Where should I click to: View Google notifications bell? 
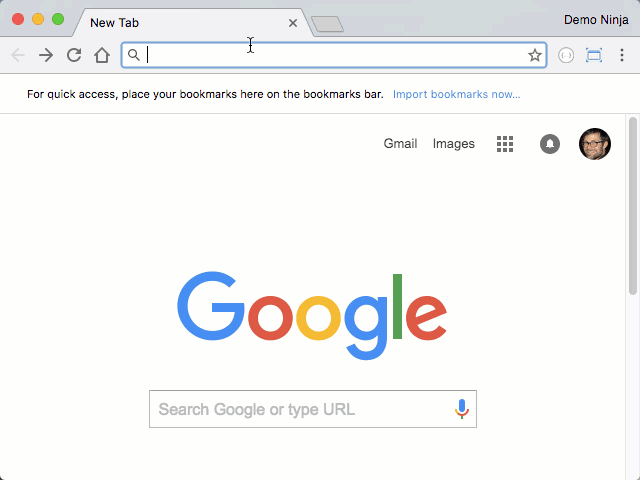point(550,144)
